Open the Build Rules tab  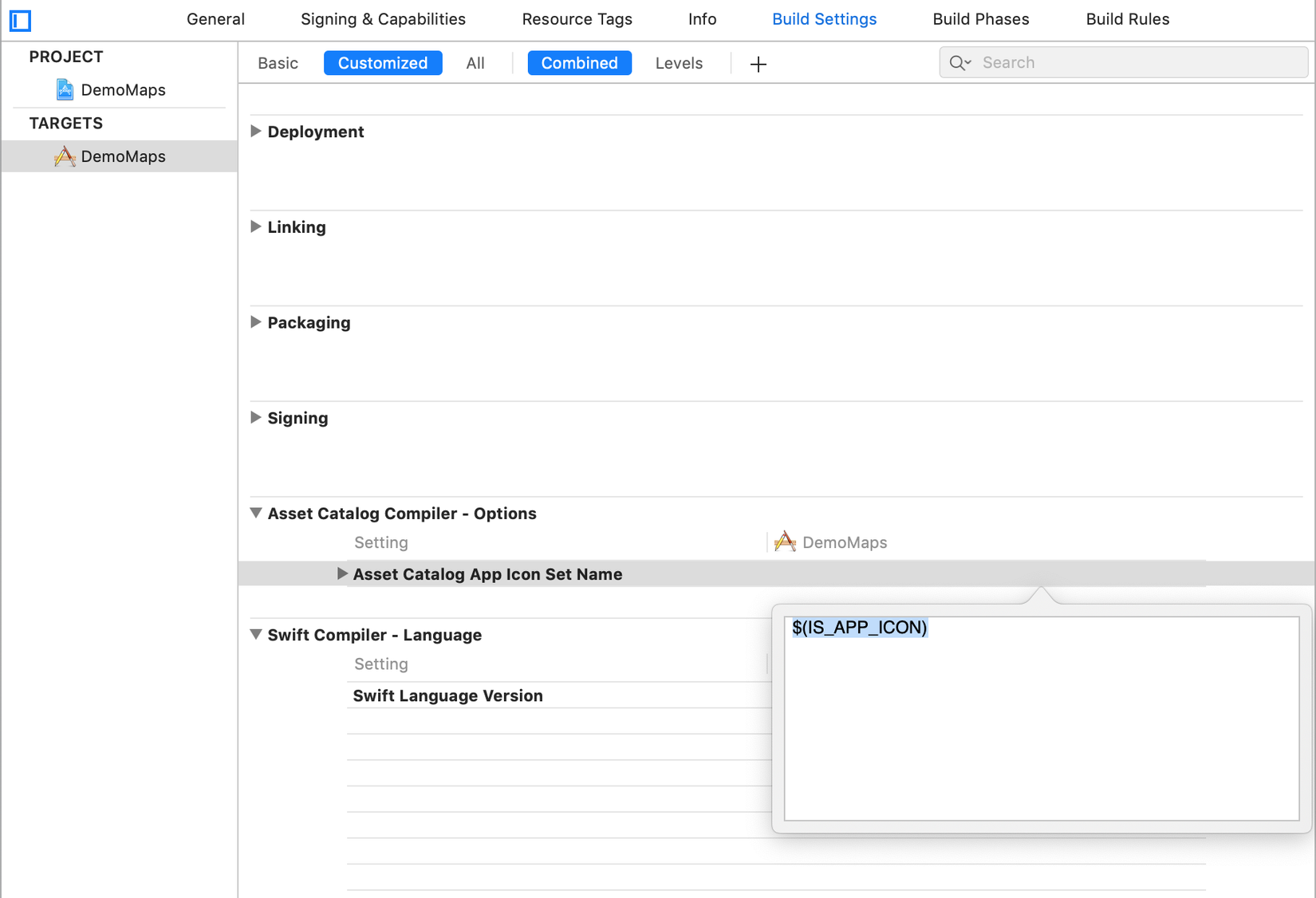tap(1128, 19)
